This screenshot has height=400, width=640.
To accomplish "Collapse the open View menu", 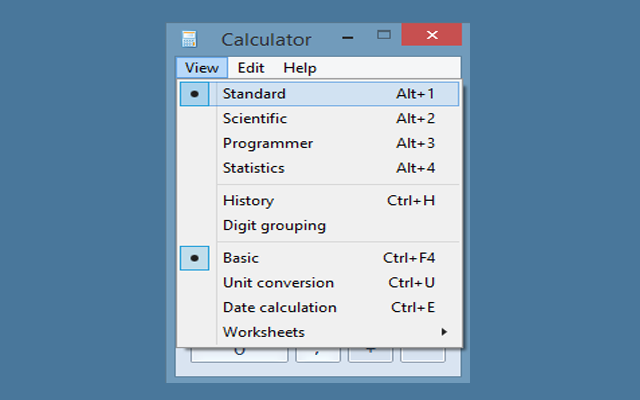I will click(201, 68).
